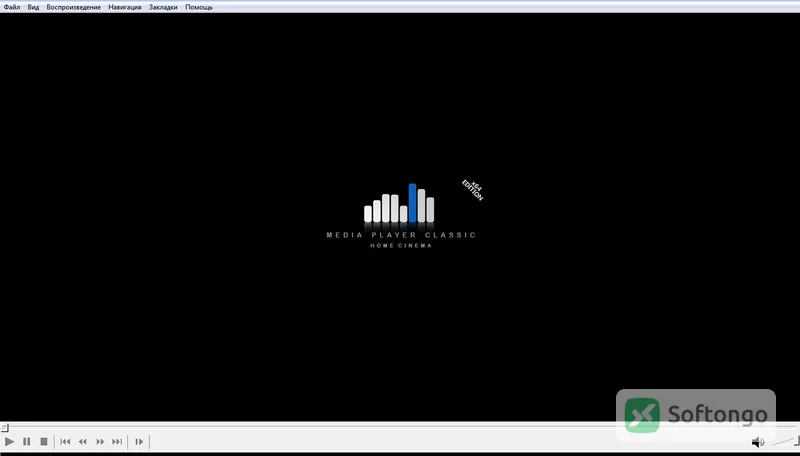Skip to previous file button
The height and width of the screenshot is (456, 800).
coord(65,442)
